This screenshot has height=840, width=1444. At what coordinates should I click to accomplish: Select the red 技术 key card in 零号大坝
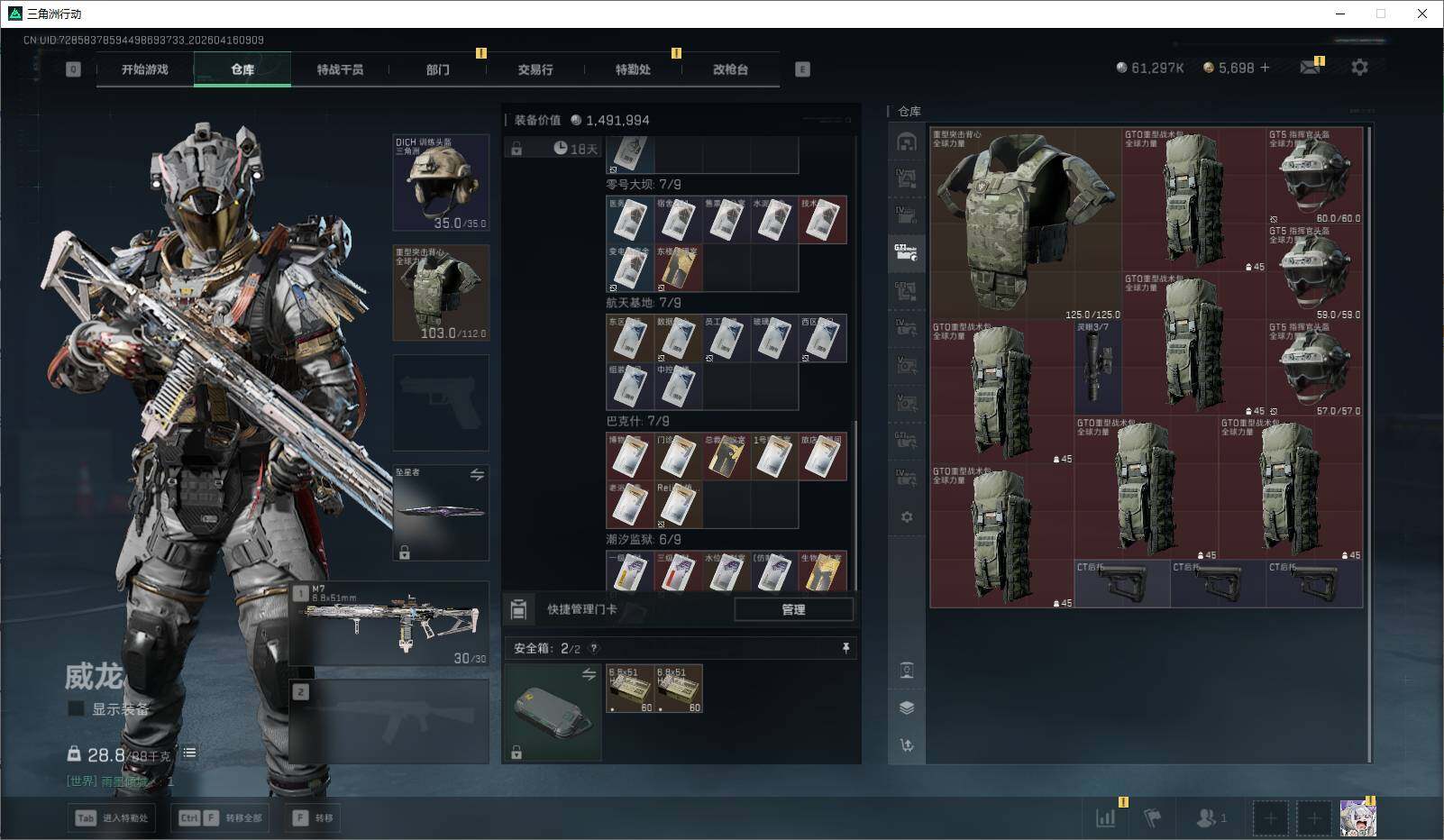point(822,220)
